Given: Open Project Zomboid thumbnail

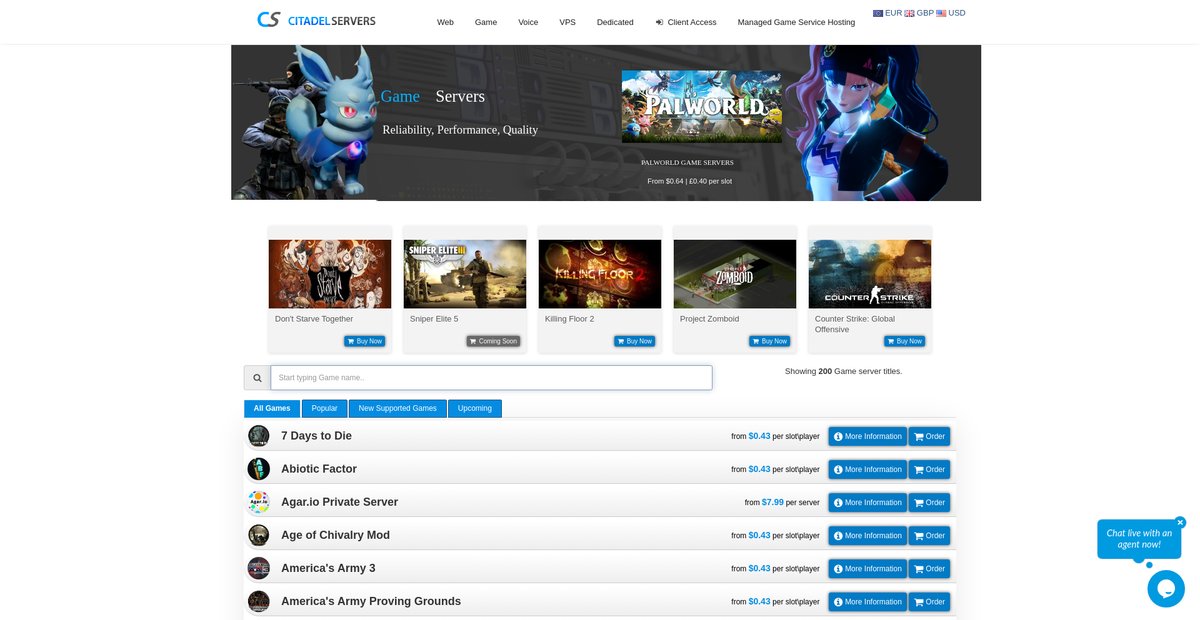Looking at the screenshot, I should tap(735, 274).
